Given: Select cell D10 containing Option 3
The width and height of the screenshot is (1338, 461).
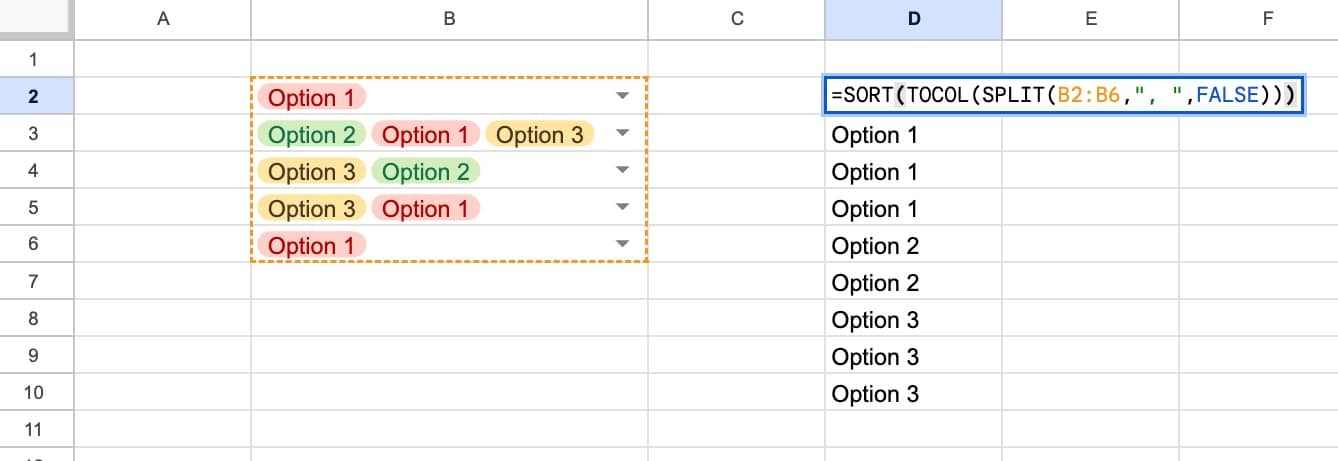Looking at the screenshot, I should coord(913,394).
